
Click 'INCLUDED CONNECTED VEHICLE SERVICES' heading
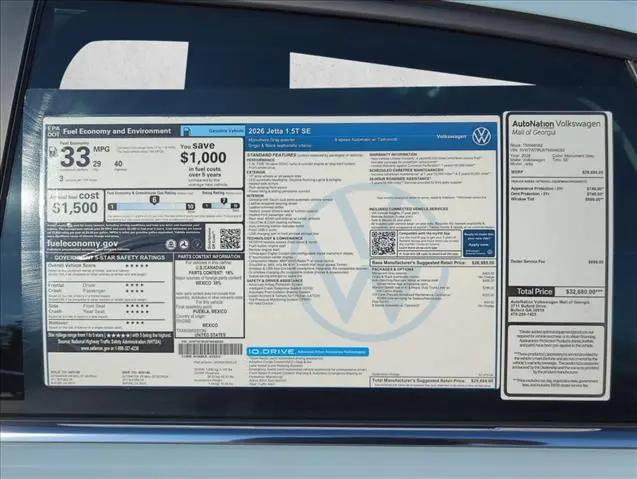(409, 209)
